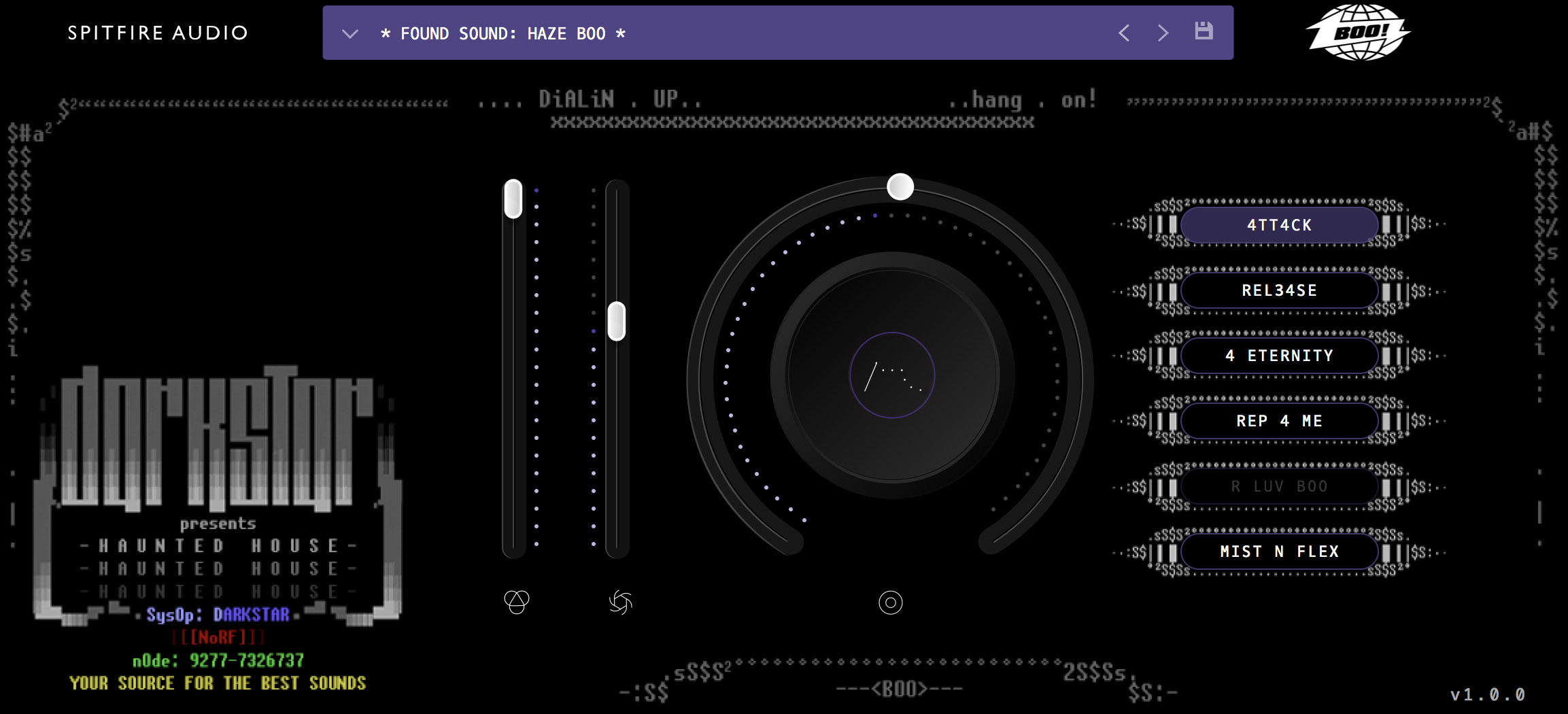
Task: Click the three-circles icon under left slider
Action: [x=517, y=602]
